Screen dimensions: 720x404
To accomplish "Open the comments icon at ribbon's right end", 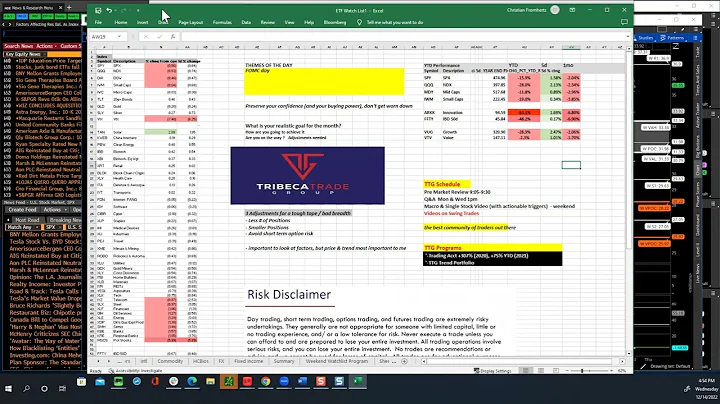I will [x=624, y=22].
